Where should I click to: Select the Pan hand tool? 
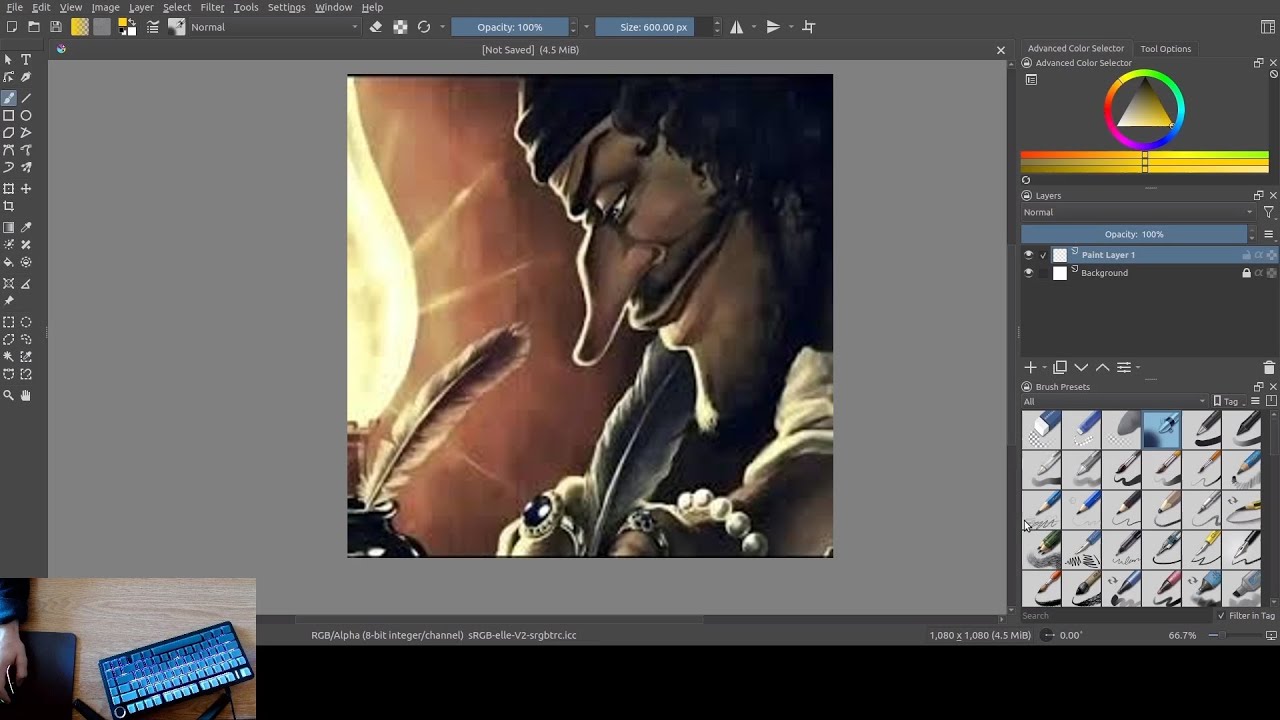pos(26,396)
